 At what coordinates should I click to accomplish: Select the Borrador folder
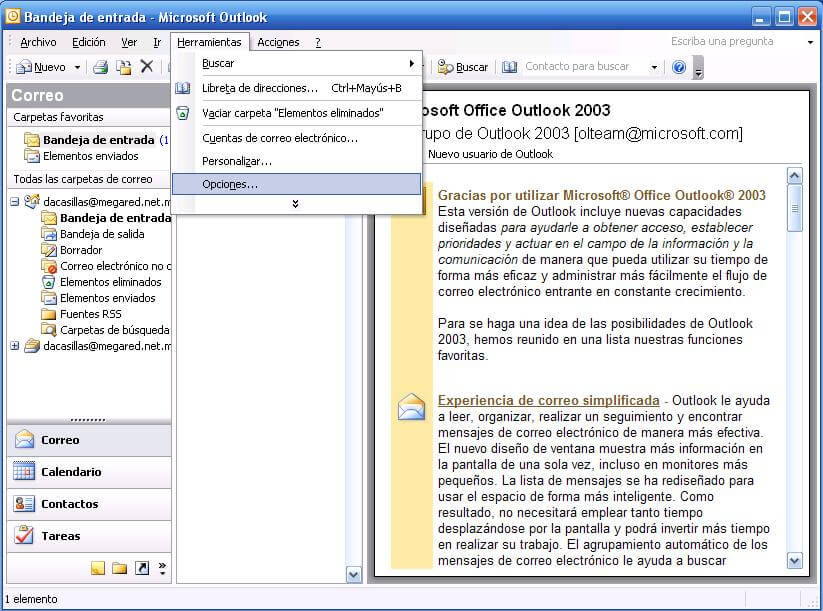click(x=81, y=250)
